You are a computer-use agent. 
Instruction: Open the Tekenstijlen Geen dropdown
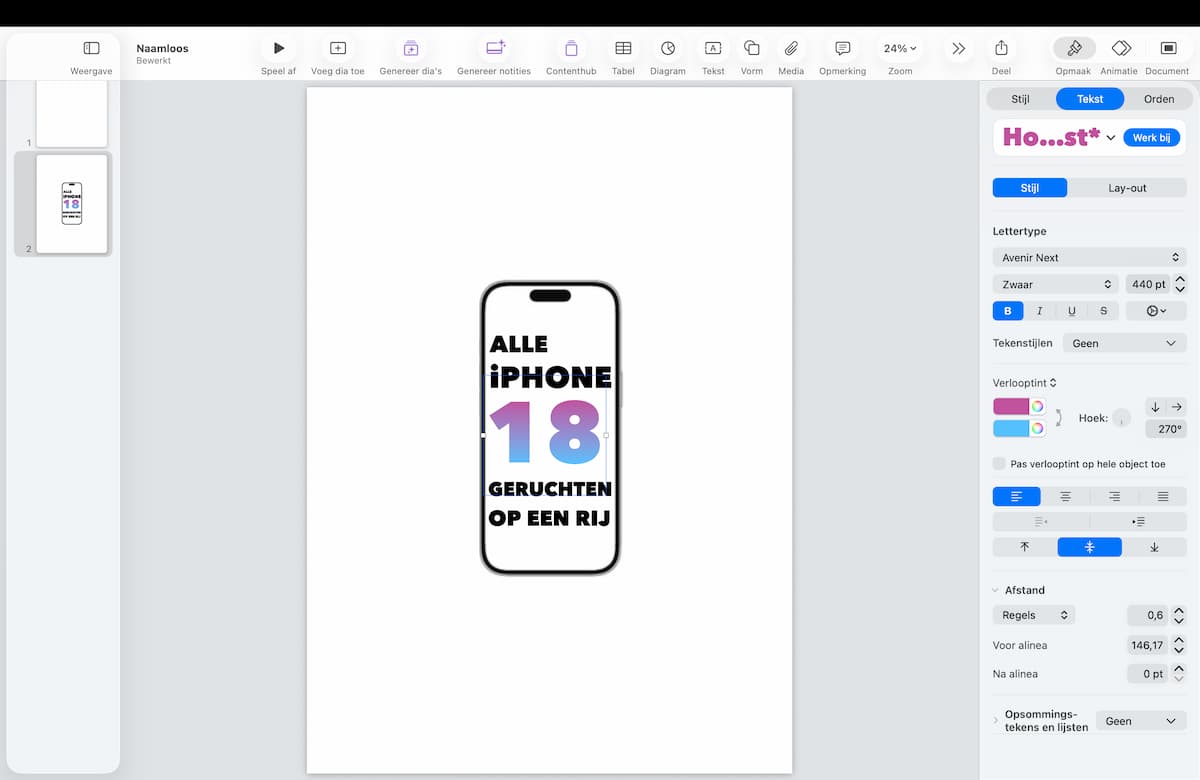tap(1125, 343)
